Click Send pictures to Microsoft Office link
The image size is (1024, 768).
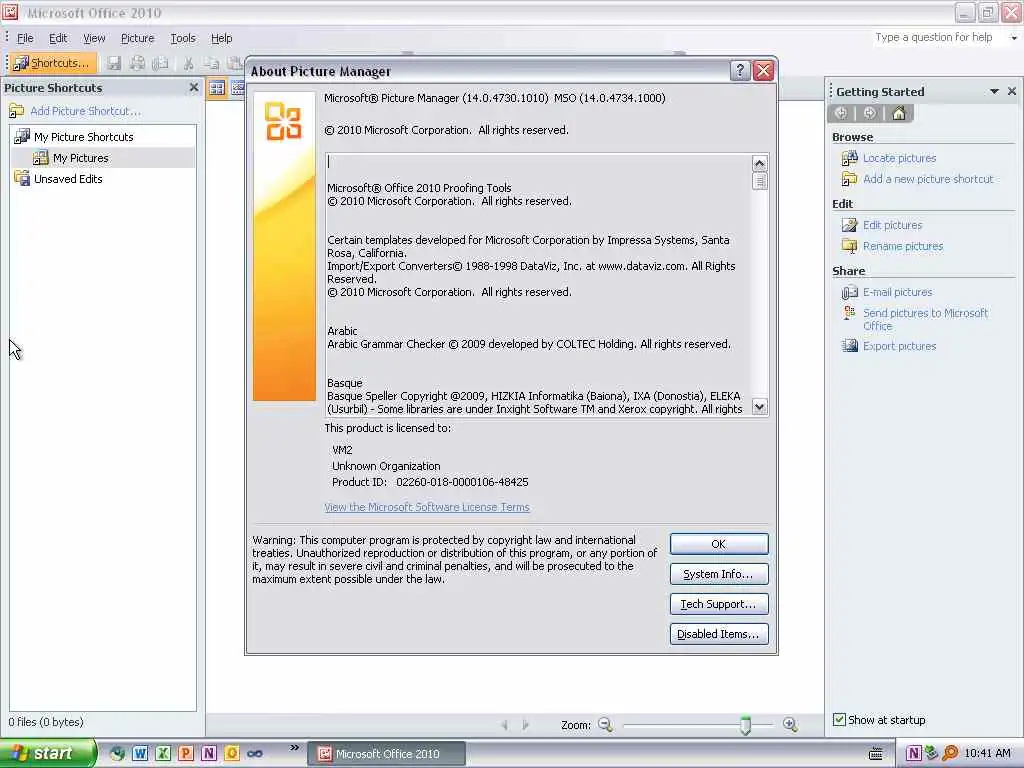(x=925, y=319)
